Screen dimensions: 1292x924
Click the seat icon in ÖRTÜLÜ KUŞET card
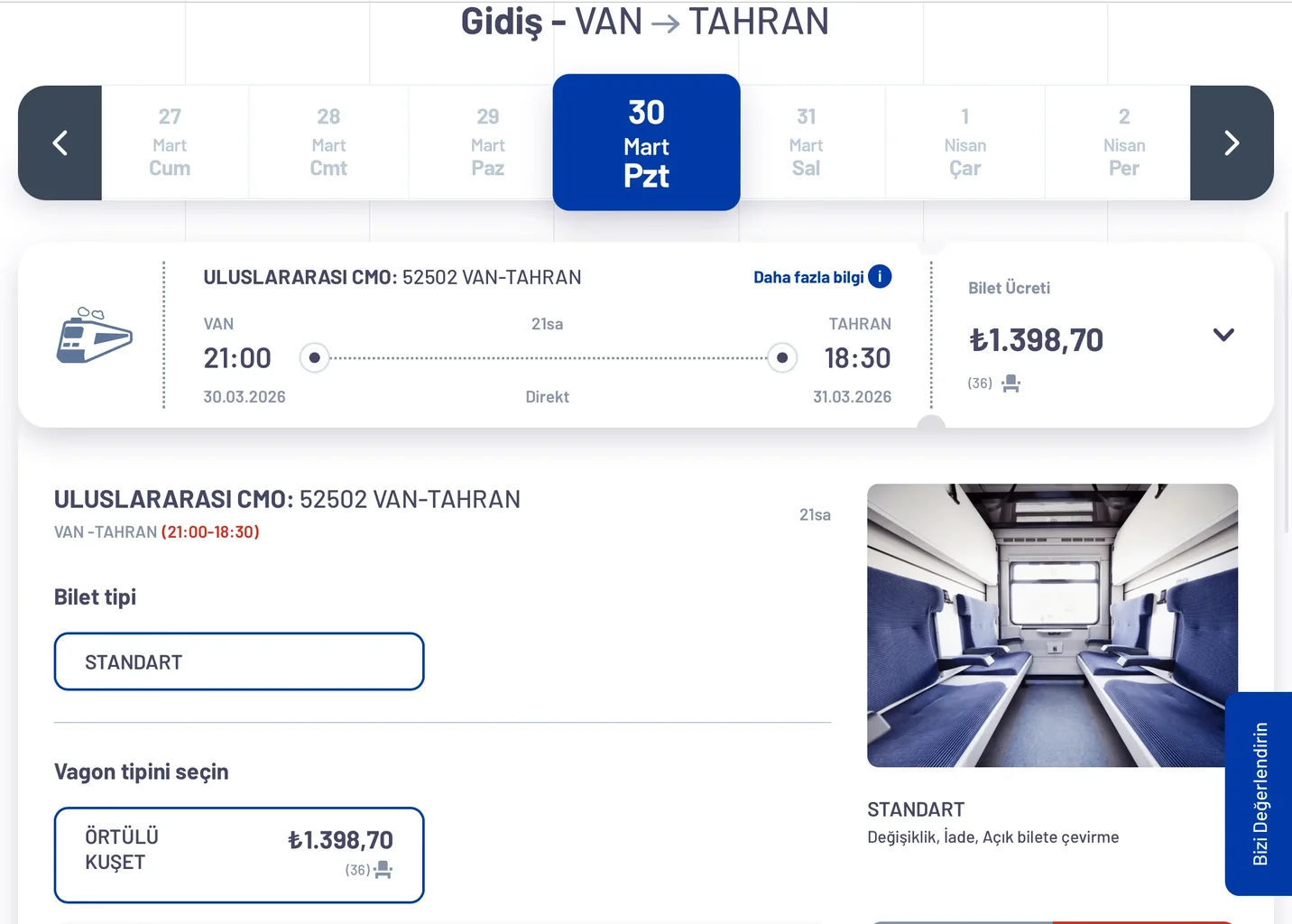pos(383,870)
